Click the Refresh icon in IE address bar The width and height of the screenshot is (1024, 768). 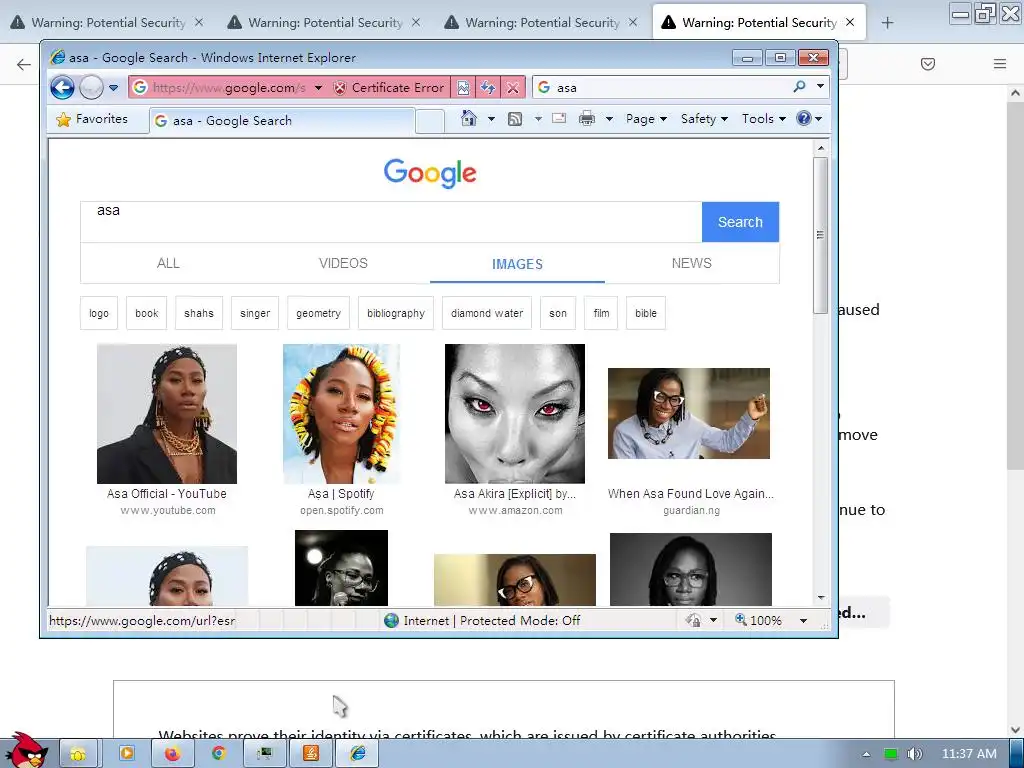coord(488,88)
